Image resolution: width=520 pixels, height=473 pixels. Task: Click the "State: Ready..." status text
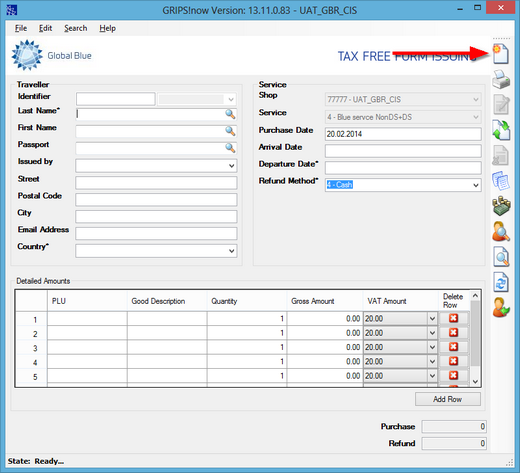36,461
